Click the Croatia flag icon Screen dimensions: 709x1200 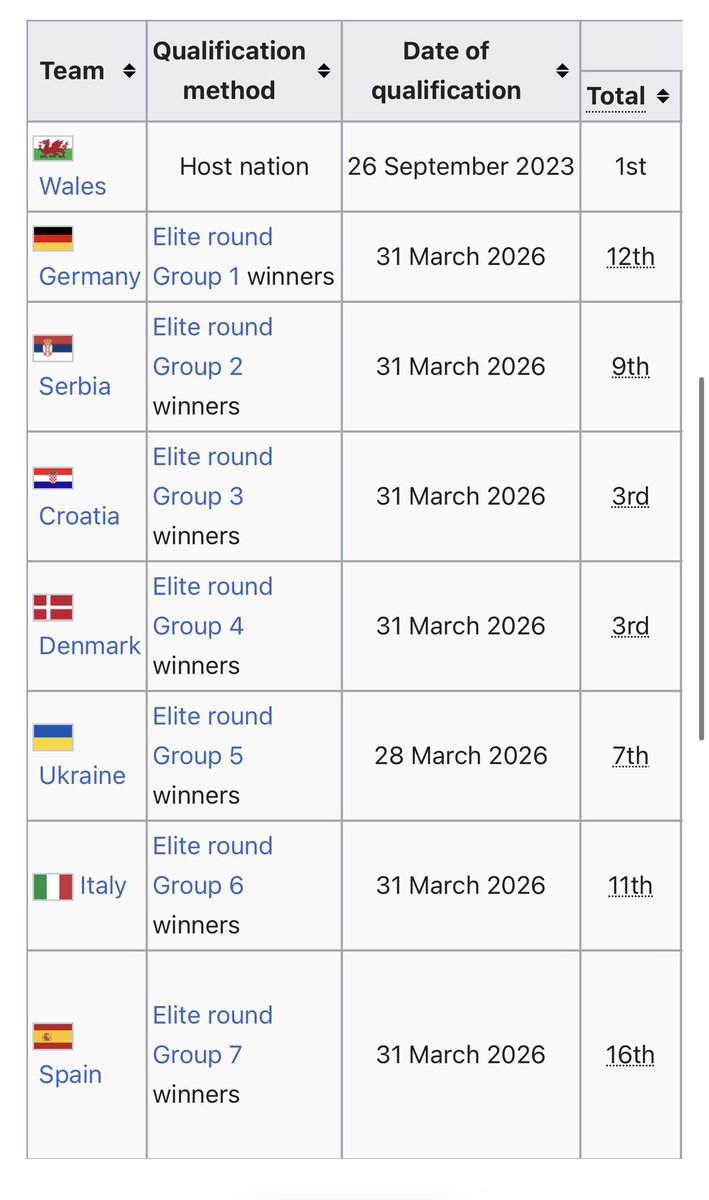pos(53,478)
